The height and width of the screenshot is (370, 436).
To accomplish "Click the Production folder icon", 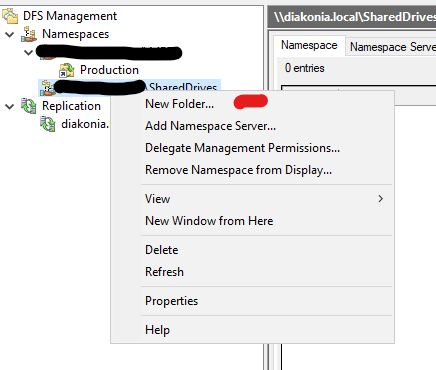I will [67, 70].
